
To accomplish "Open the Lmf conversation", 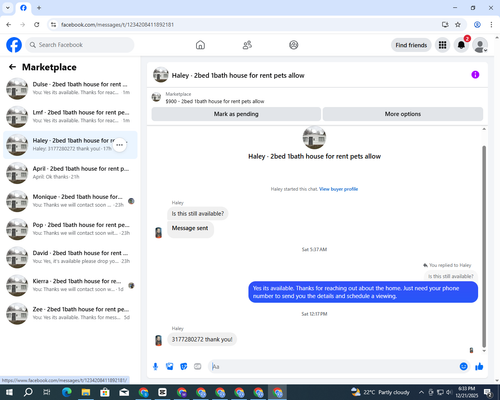I will point(70,116).
